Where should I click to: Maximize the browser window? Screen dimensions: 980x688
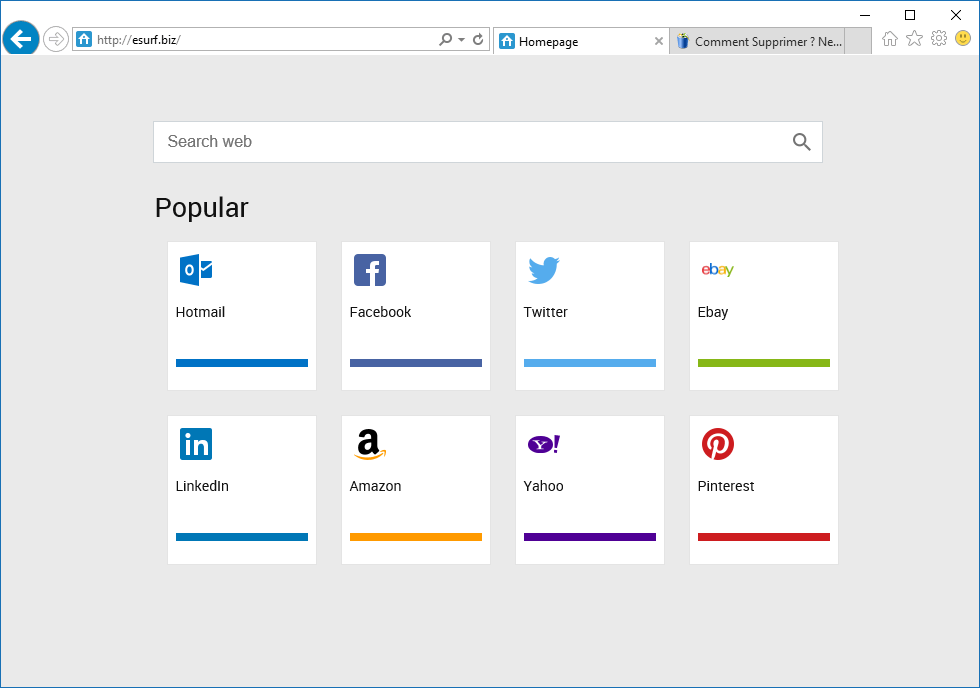point(910,15)
